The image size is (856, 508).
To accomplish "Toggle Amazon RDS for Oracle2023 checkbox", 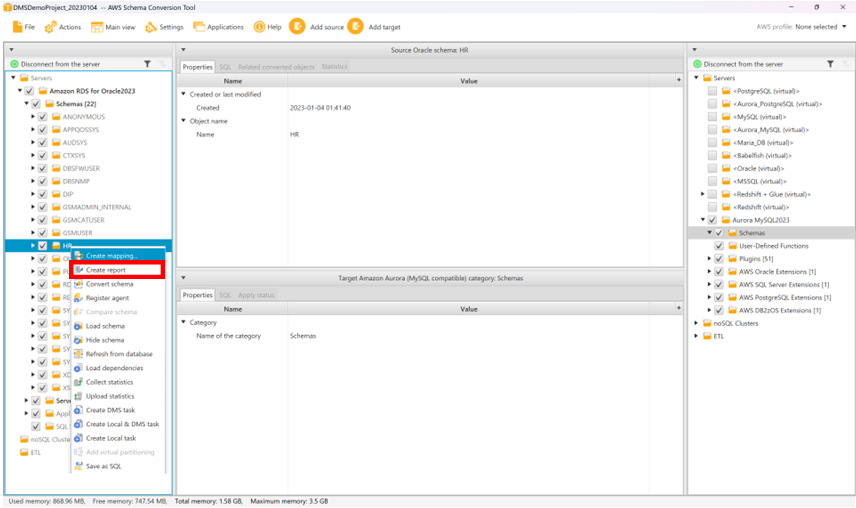I will 29,91.
